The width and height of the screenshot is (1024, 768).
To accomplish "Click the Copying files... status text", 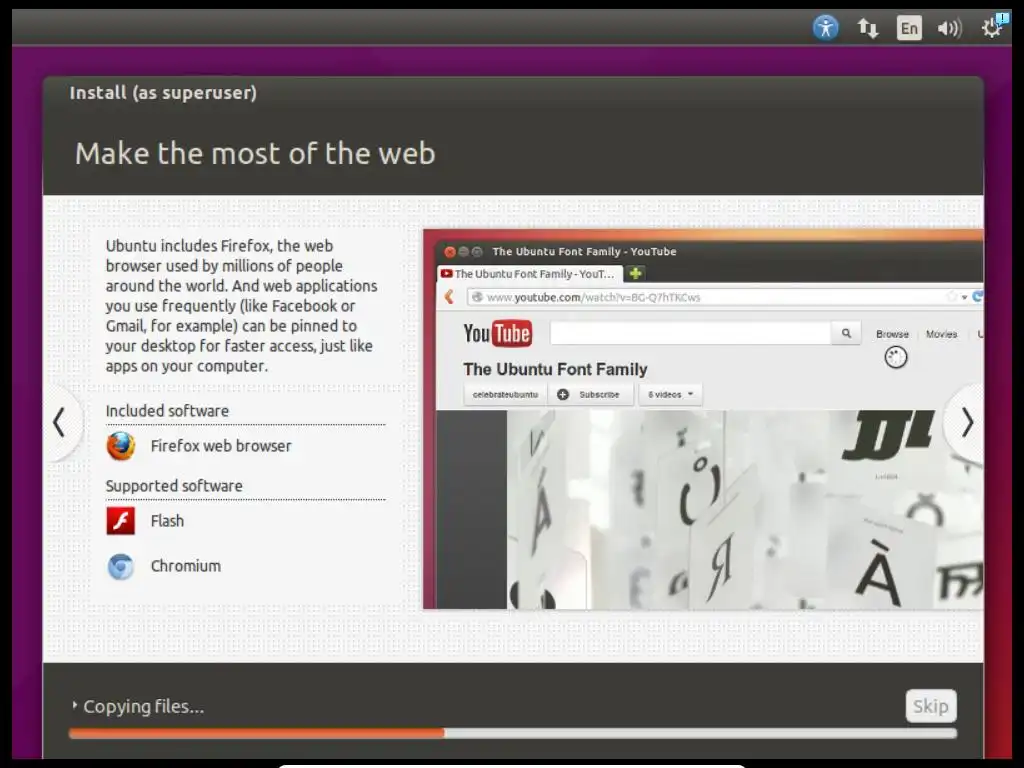I will (x=144, y=706).
